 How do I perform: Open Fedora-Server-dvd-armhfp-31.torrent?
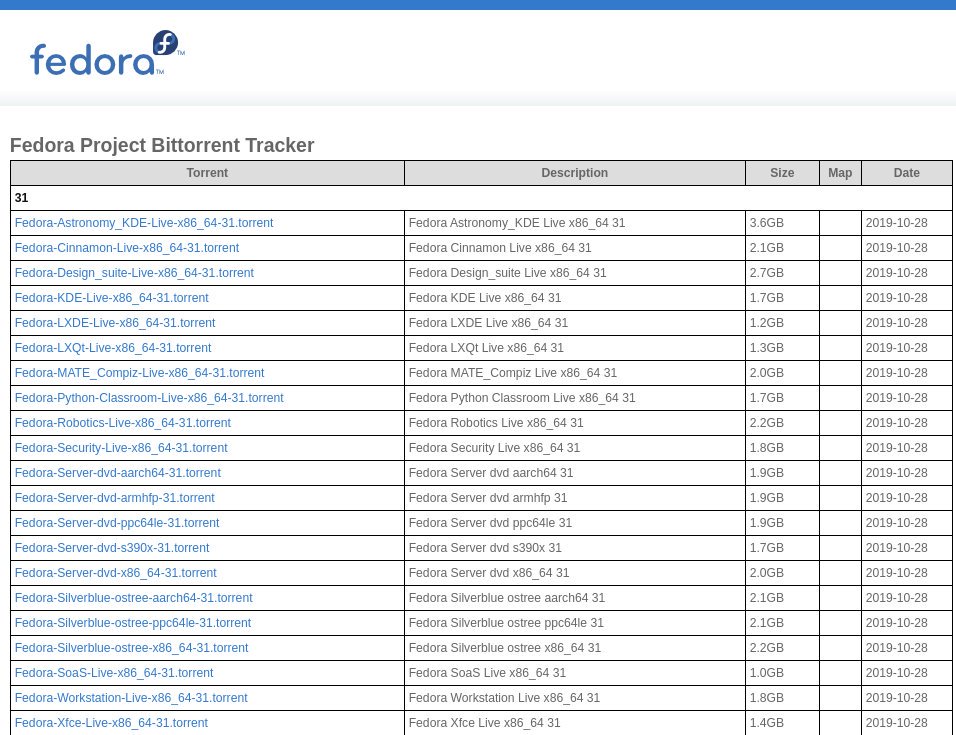[115, 498]
